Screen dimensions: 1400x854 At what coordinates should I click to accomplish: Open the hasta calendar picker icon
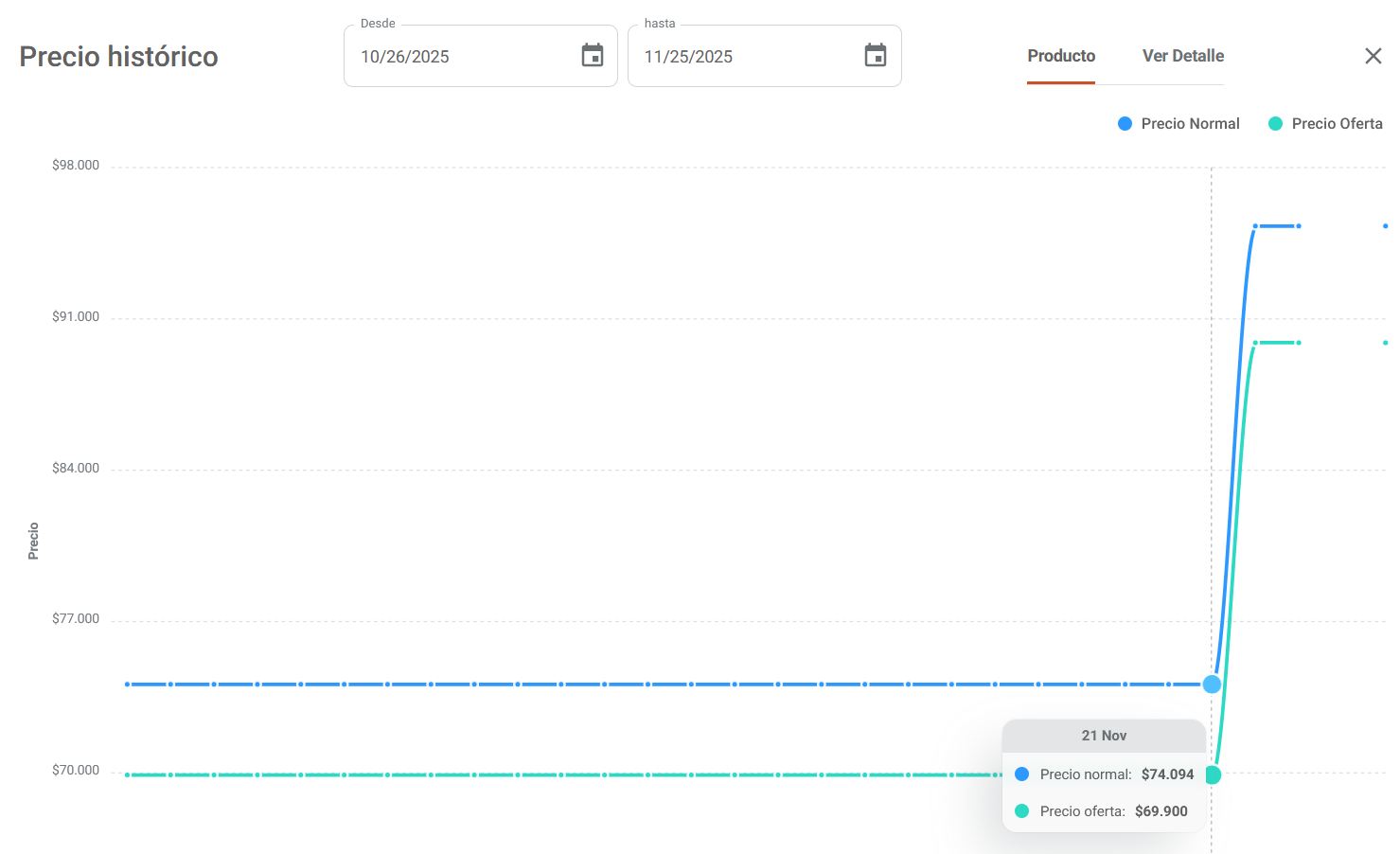(876, 56)
